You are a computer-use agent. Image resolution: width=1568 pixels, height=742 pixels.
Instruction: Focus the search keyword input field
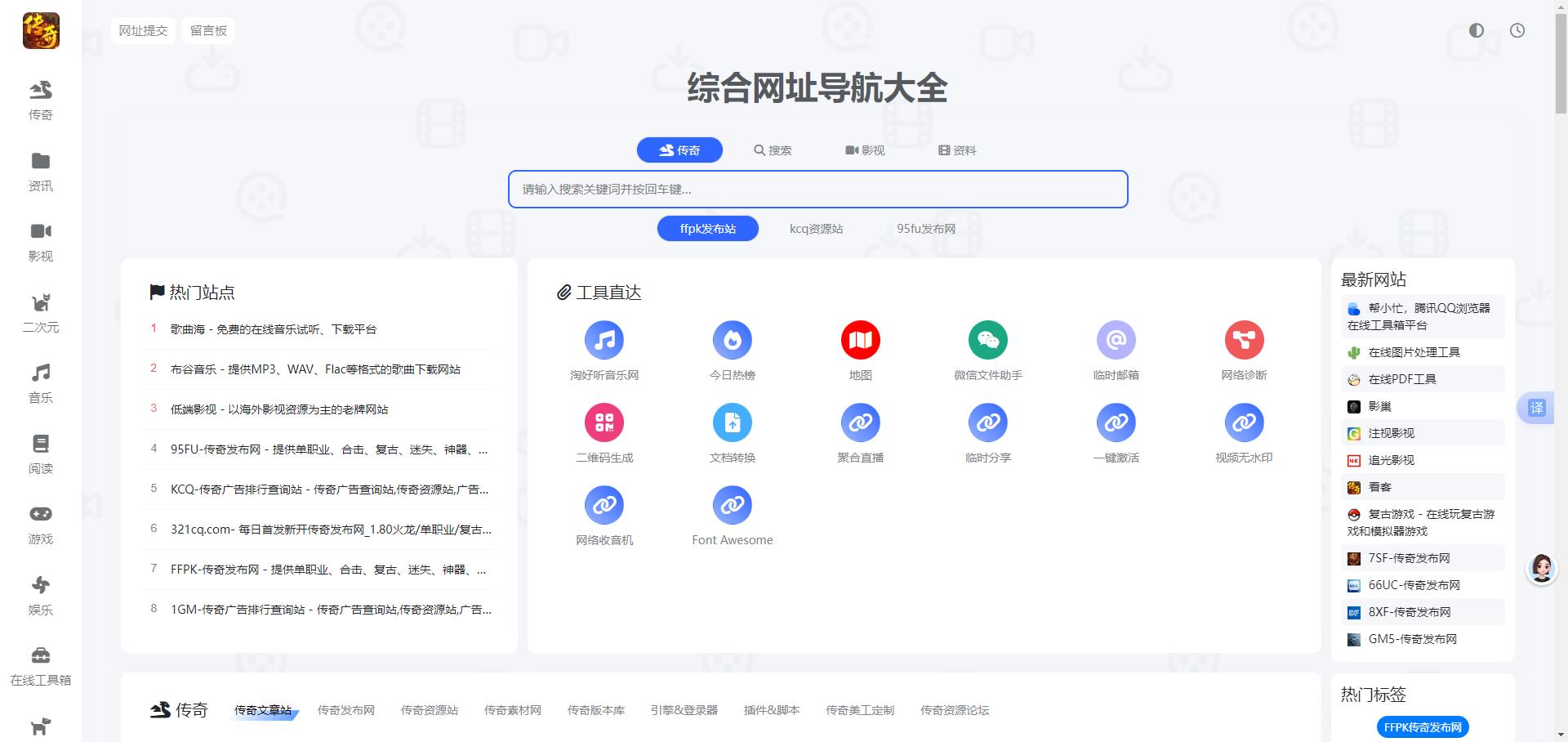tap(818, 190)
